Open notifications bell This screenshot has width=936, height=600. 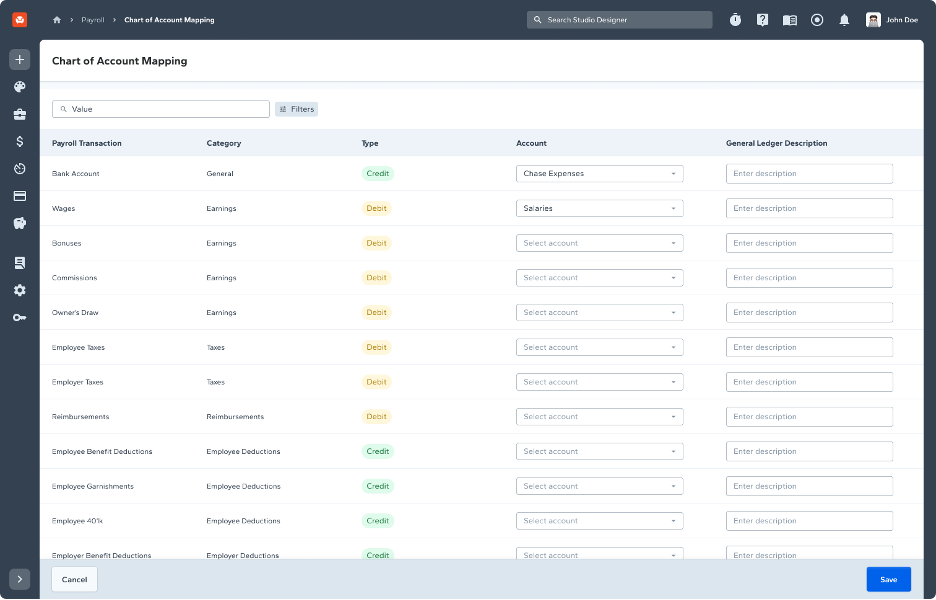(x=844, y=20)
